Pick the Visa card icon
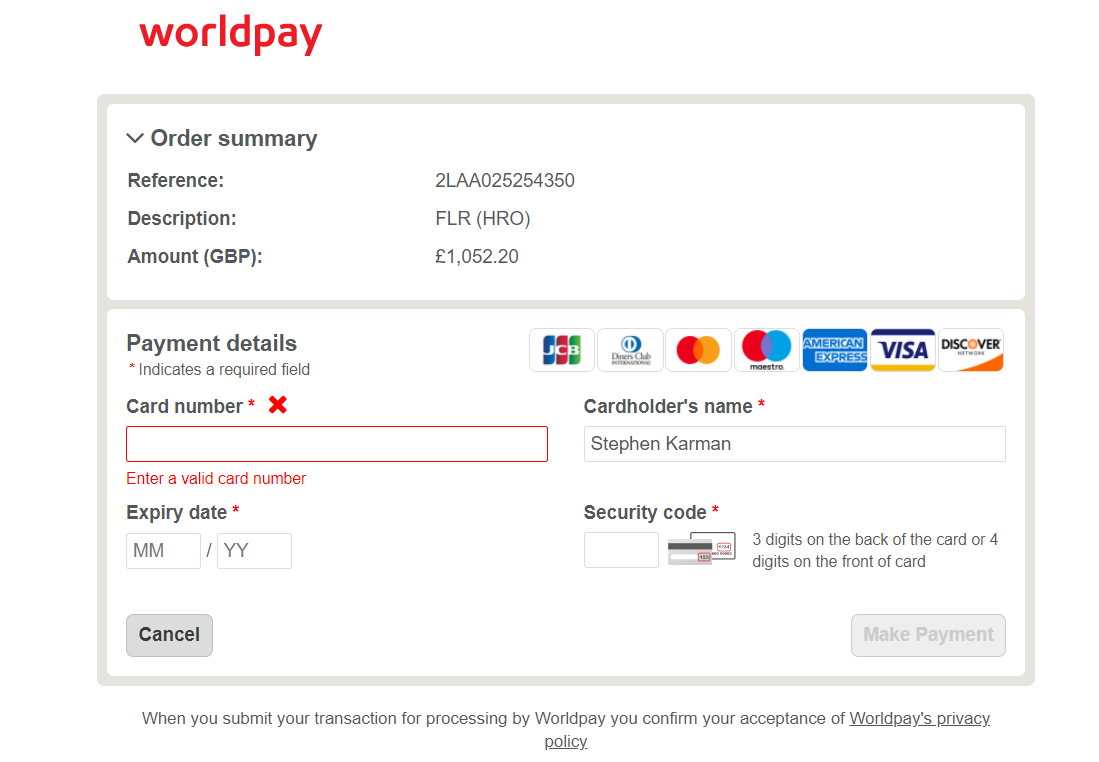1099x762 pixels. pyautogui.click(x=903, y=350)
